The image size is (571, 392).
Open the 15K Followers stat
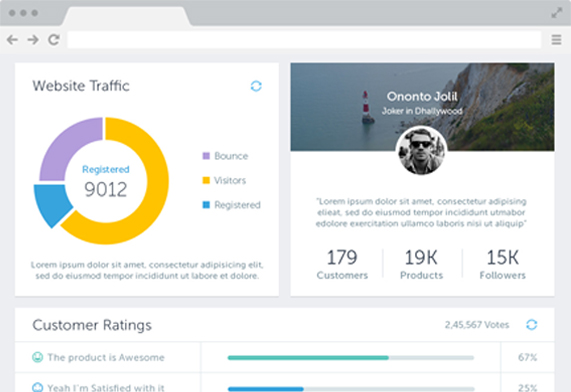click(x=503, y=264)
